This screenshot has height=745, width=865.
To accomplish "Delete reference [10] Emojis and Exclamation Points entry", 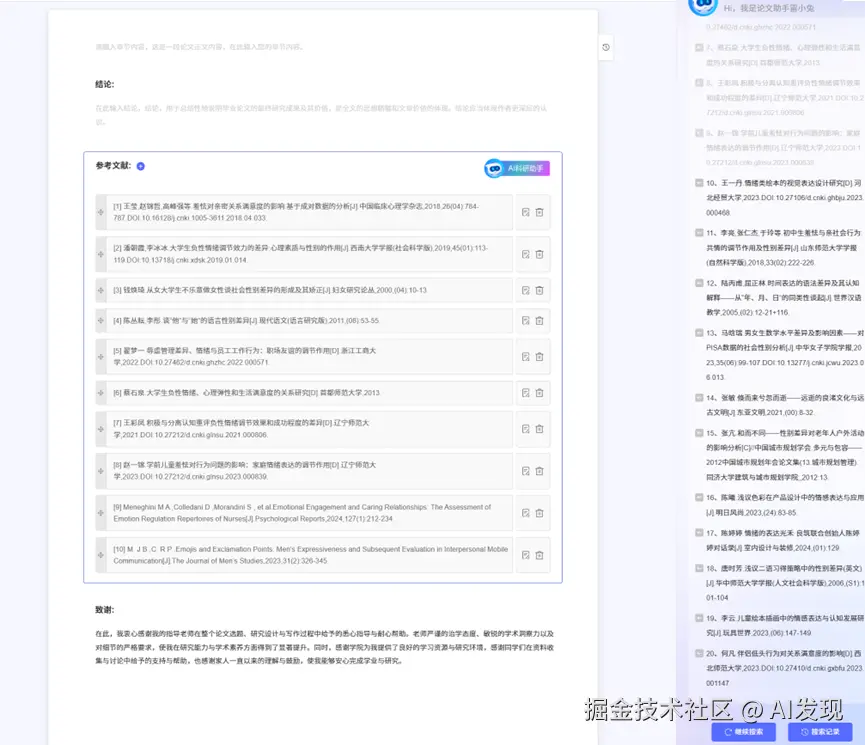I will tap(540, 555).
